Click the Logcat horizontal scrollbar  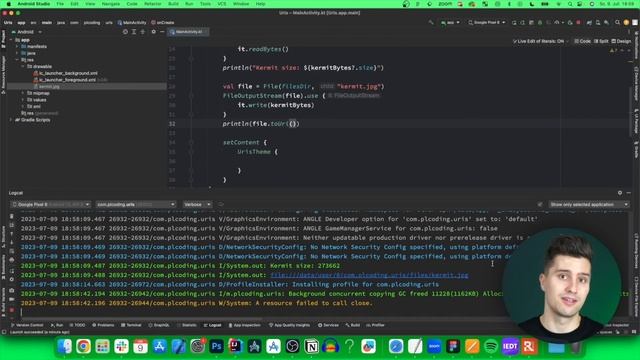coord(143,319)
